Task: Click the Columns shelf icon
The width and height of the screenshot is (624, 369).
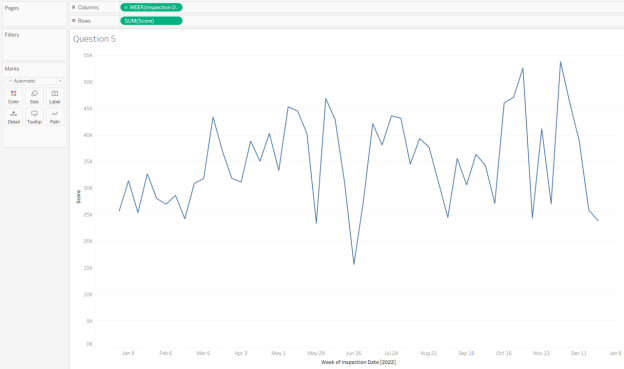Action: point(74,7)
